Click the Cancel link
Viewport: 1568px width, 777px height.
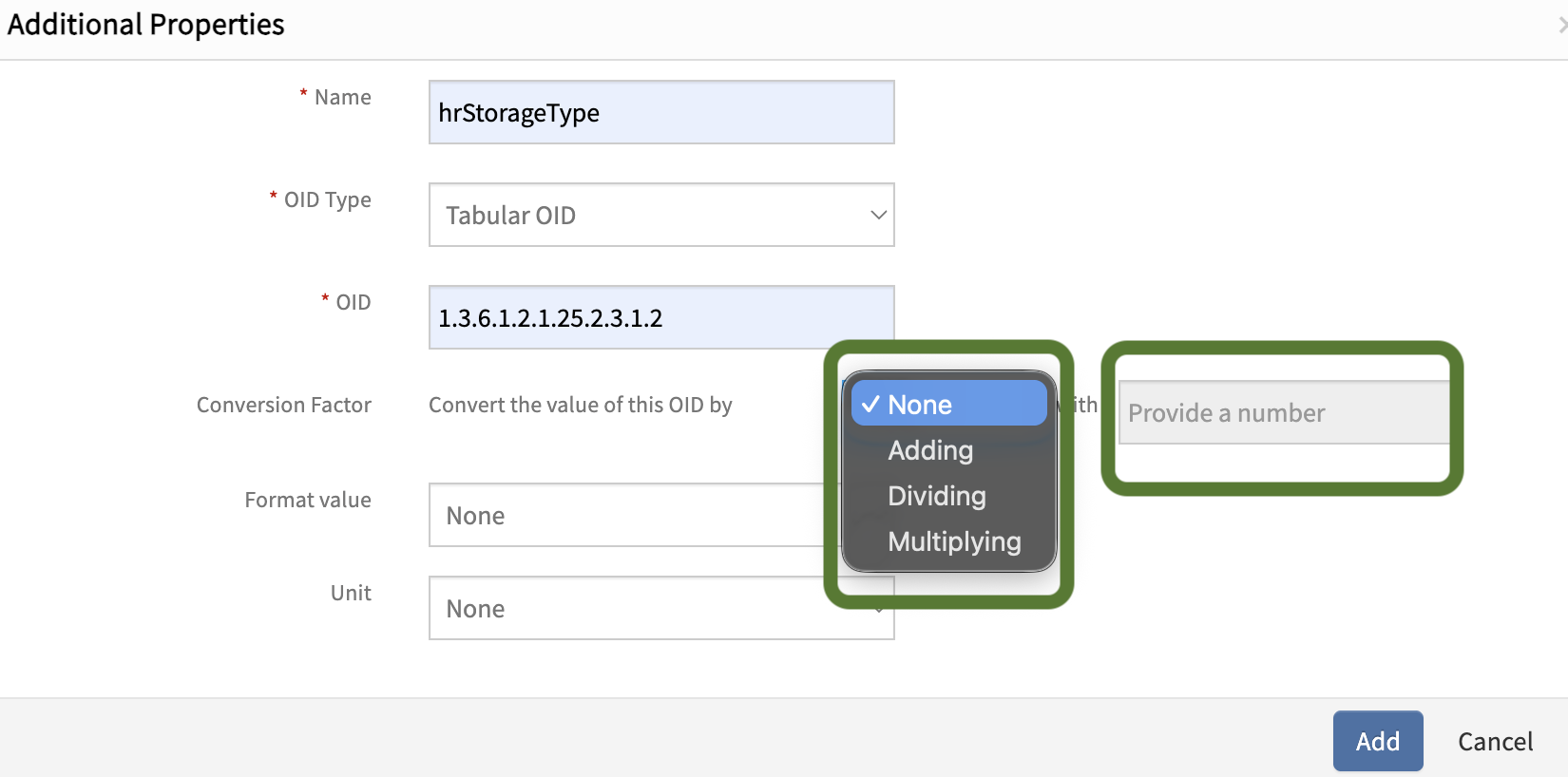[1495, 742]
